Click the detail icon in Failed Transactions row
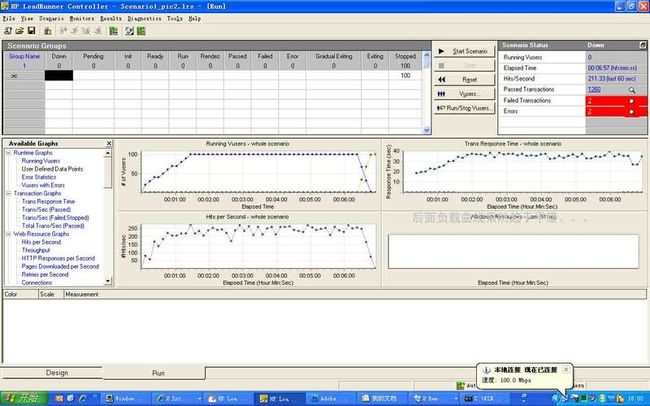 tap(631, 101)
